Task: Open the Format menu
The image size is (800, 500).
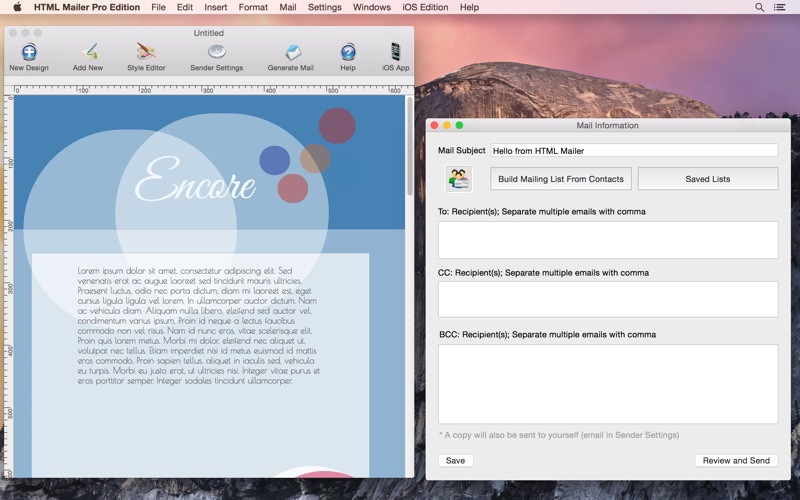Action: [253, 7]
